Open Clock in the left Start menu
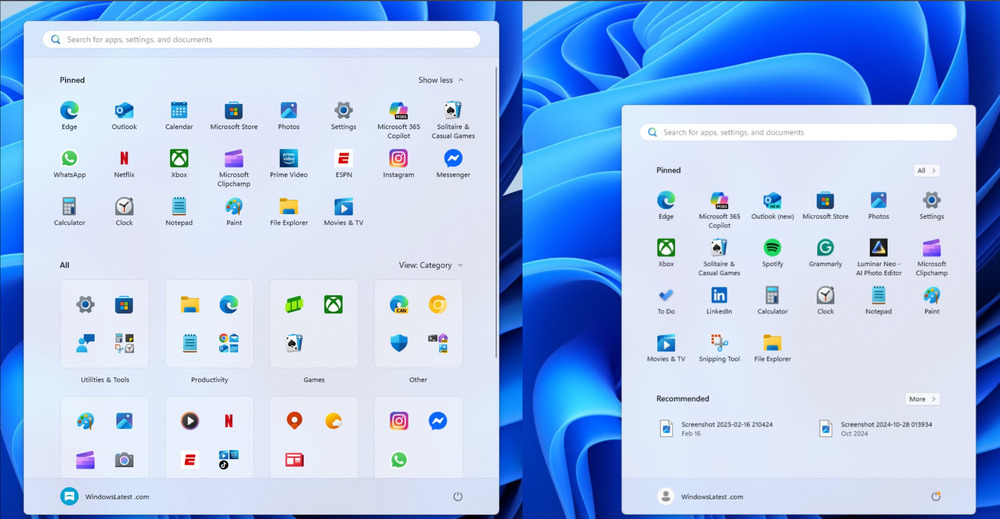Image resolution: width=1000 pixels, height=519 pixels. (124, 212)
